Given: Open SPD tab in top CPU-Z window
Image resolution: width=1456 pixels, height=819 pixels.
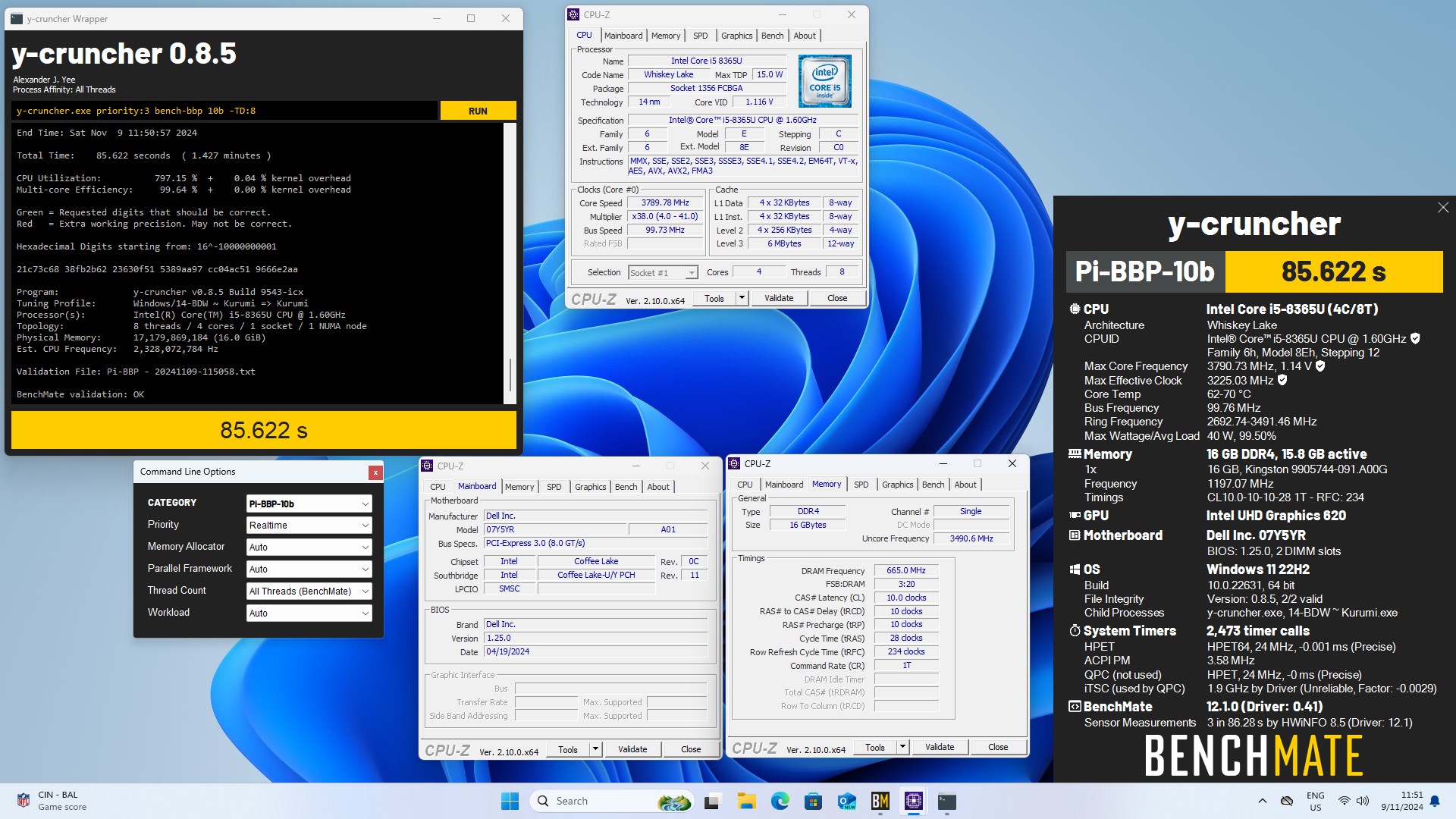Looking at the screenshot, I should [x=701, y=36].
